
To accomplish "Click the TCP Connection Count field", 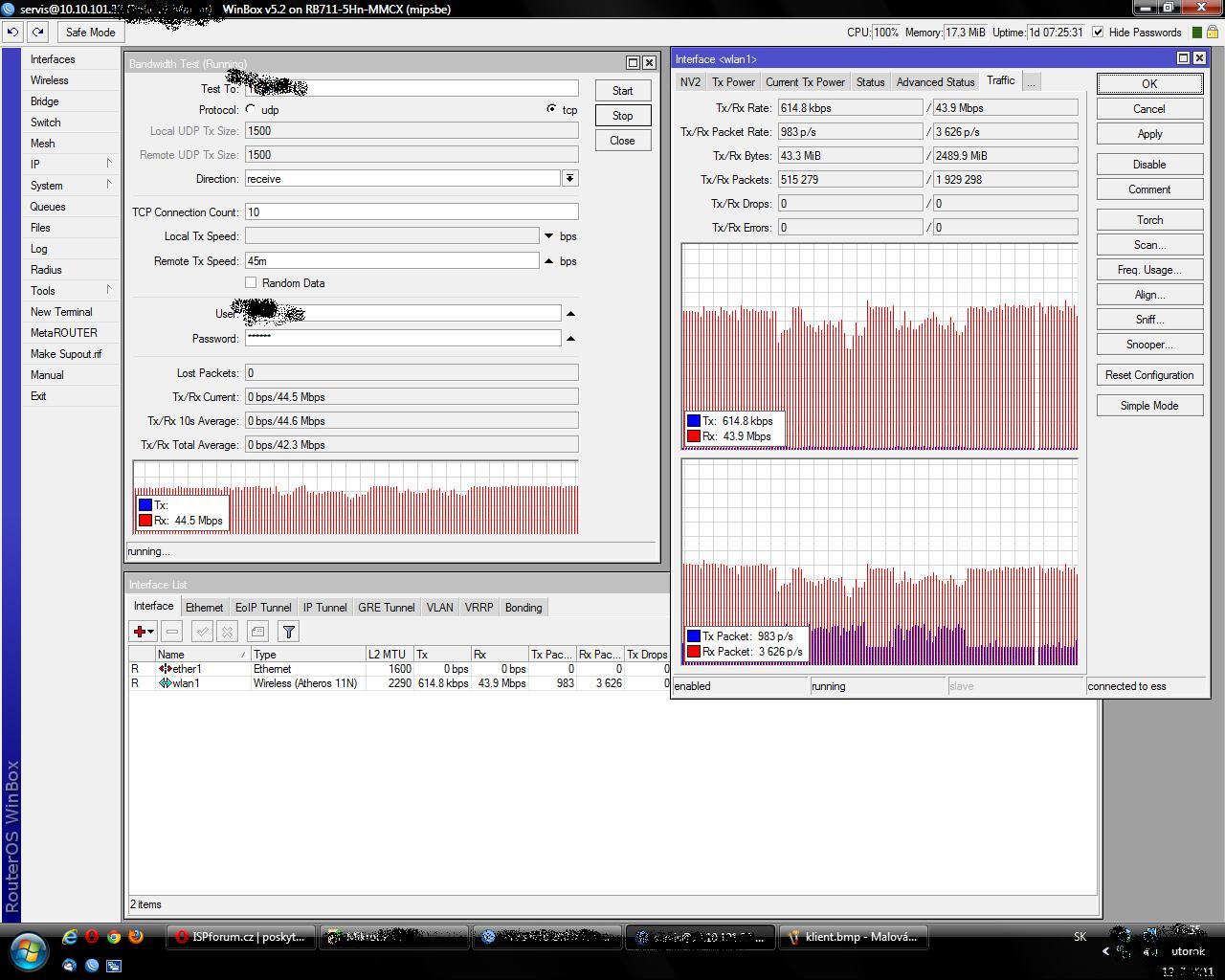I will pyautogui.click(x=412, y=212).
